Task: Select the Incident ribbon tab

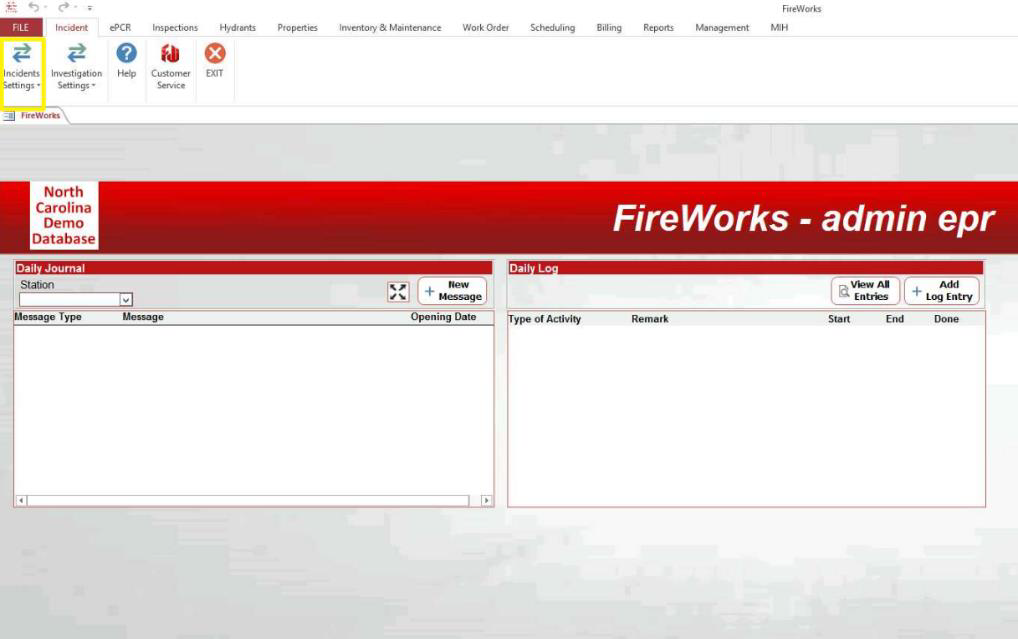Action: 71,27
